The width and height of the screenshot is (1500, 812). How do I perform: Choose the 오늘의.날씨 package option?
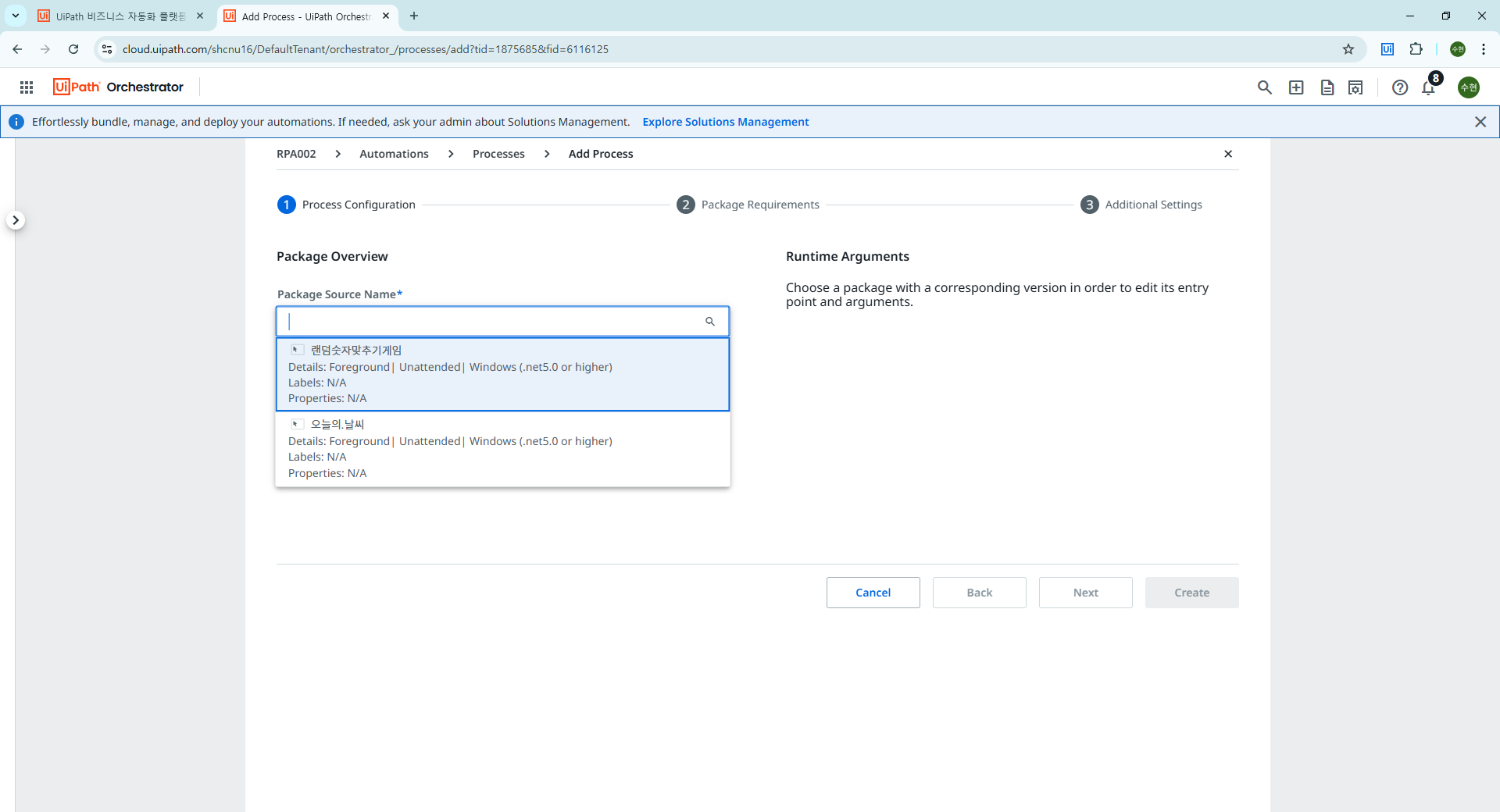(502, 448)
